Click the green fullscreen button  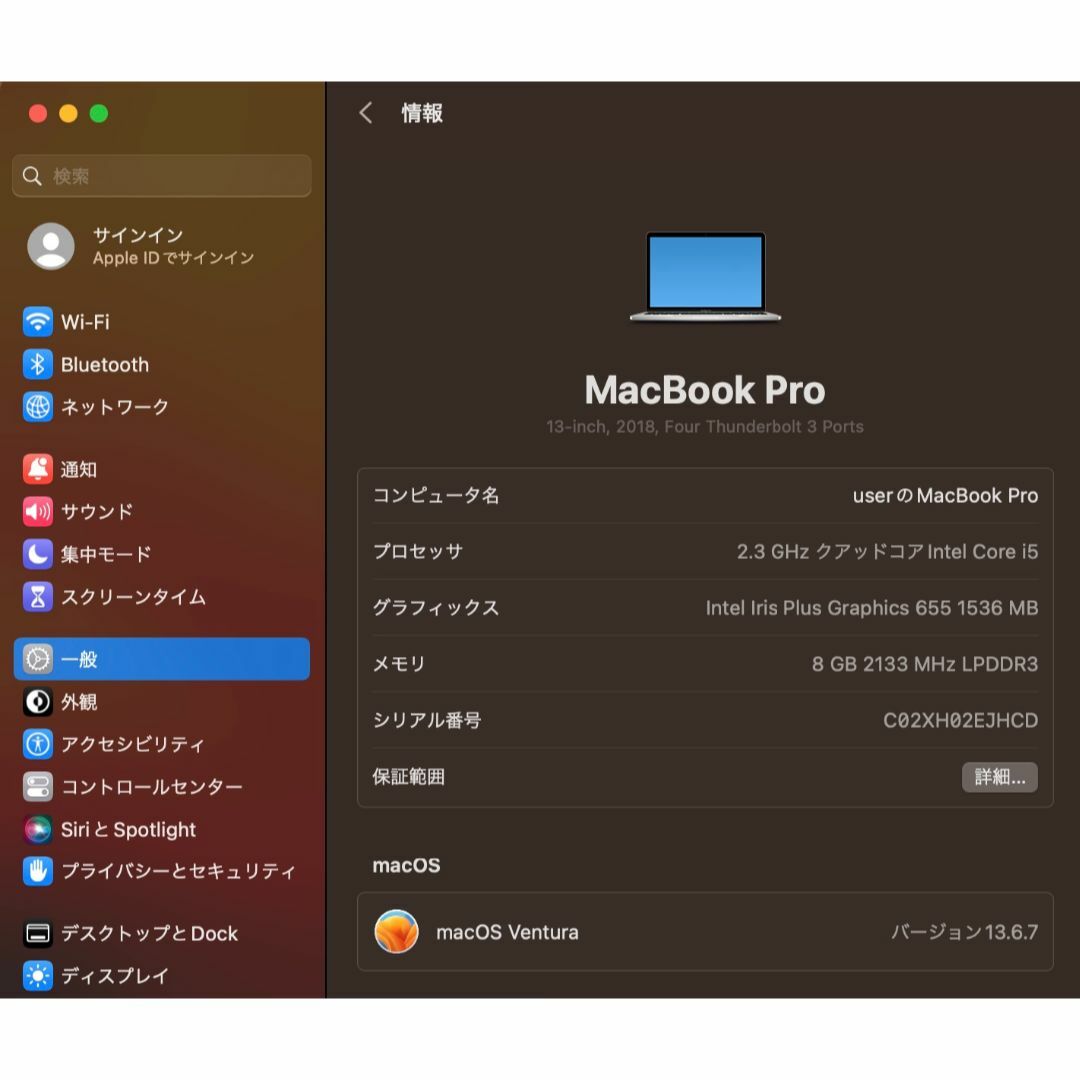pyautogui.click(x=98, y=113)
